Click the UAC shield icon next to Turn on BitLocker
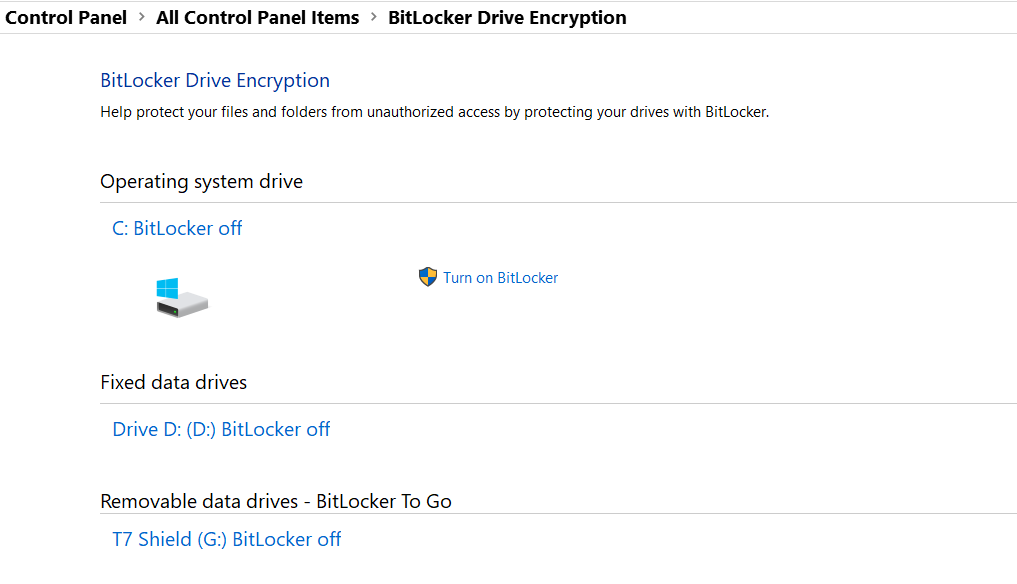This screenshot has width=1017, height=584. [428, 277]
